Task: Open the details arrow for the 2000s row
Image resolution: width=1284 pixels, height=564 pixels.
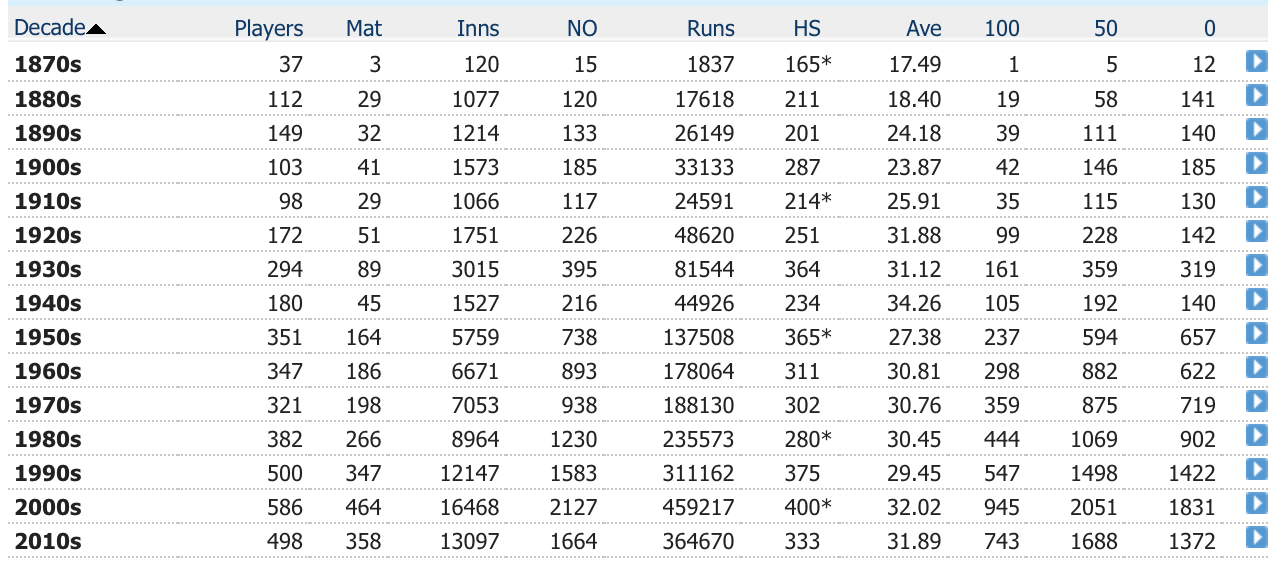Action: [1257, 504]
